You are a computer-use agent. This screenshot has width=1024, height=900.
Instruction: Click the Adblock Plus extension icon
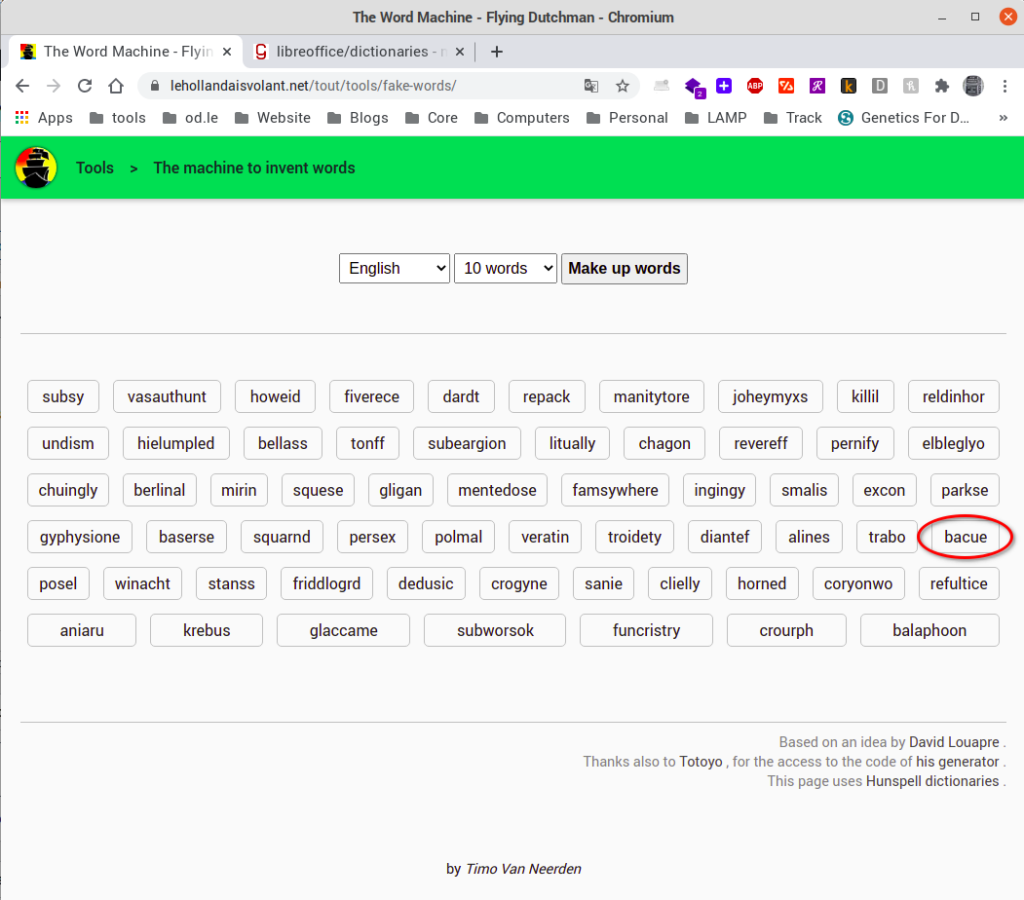(x=755, y=86)
